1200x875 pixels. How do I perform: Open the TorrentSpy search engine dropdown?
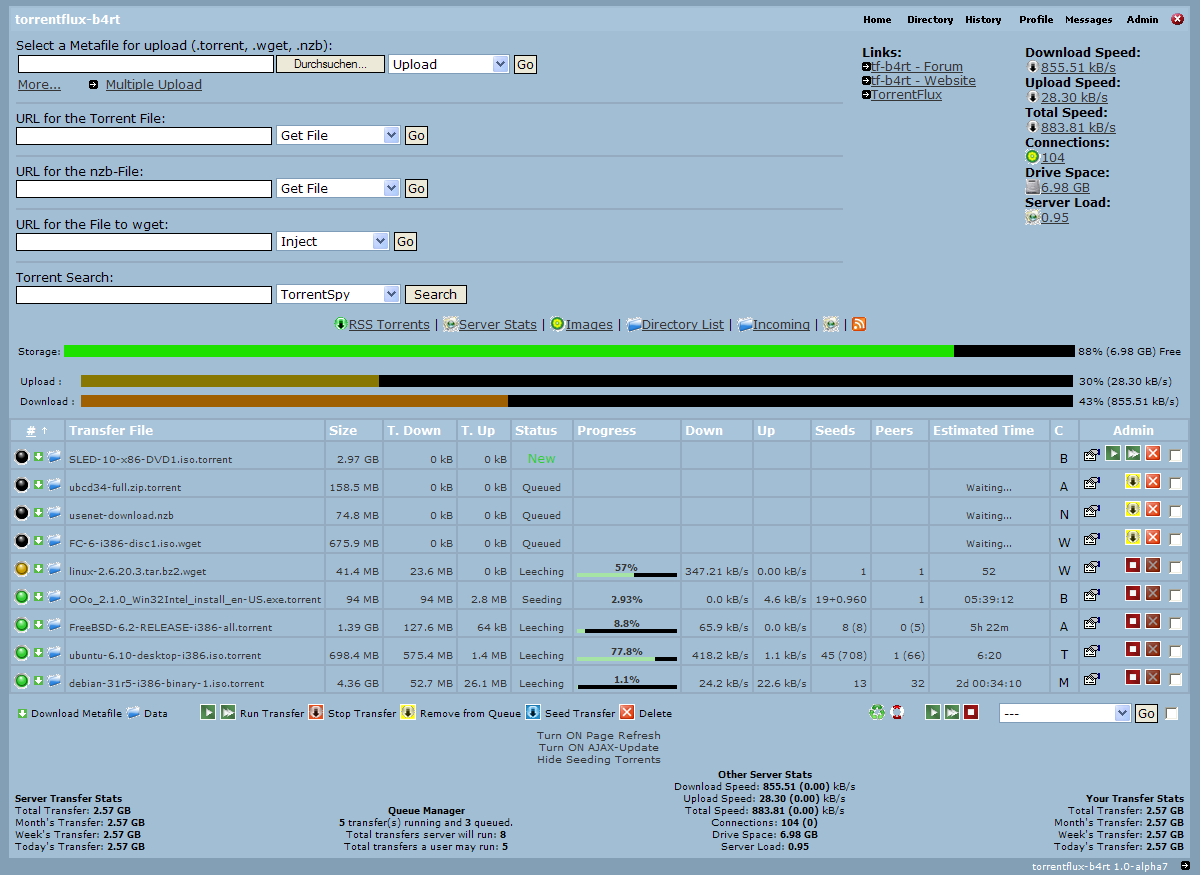point(337,295)
